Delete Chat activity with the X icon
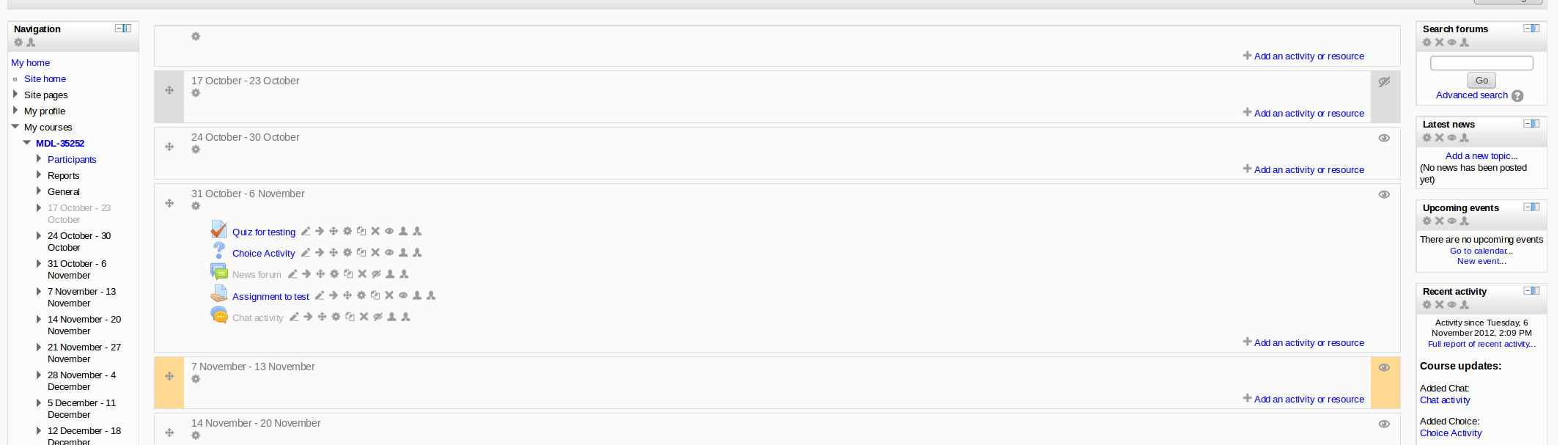 coord(364,317)
